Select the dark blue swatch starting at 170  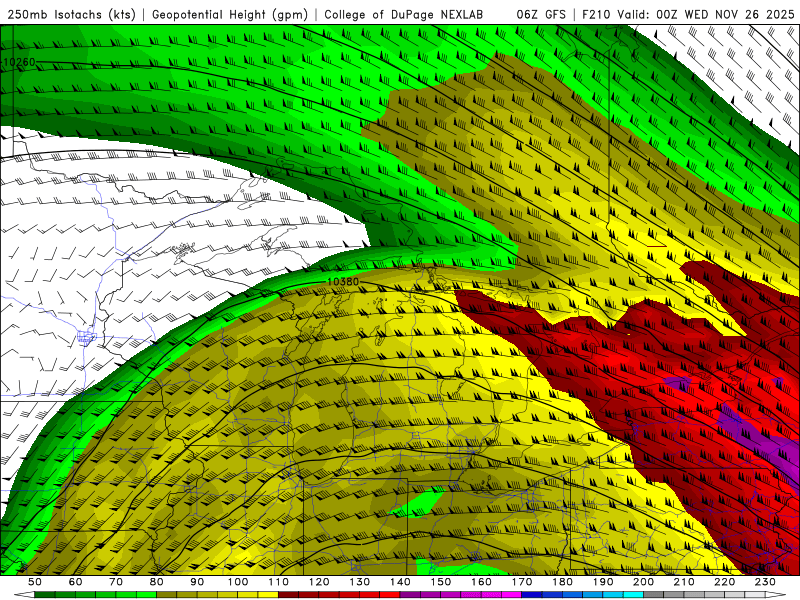532,594
